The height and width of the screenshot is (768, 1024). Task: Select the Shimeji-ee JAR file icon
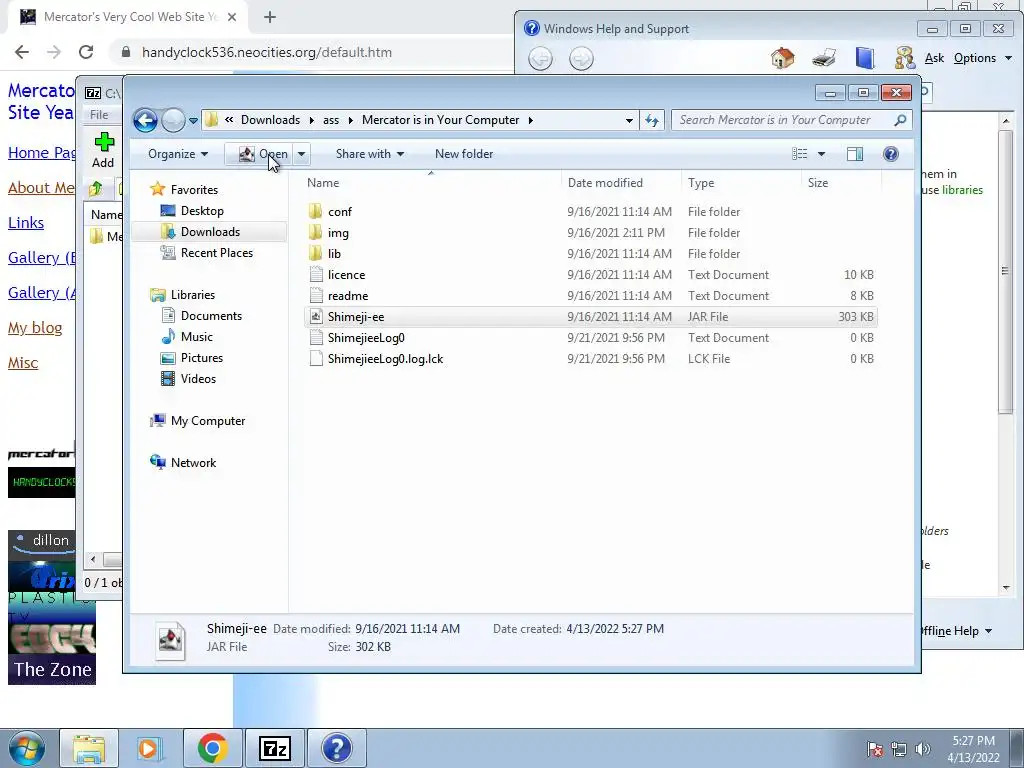pyautogui.click(x=316, y=317)
